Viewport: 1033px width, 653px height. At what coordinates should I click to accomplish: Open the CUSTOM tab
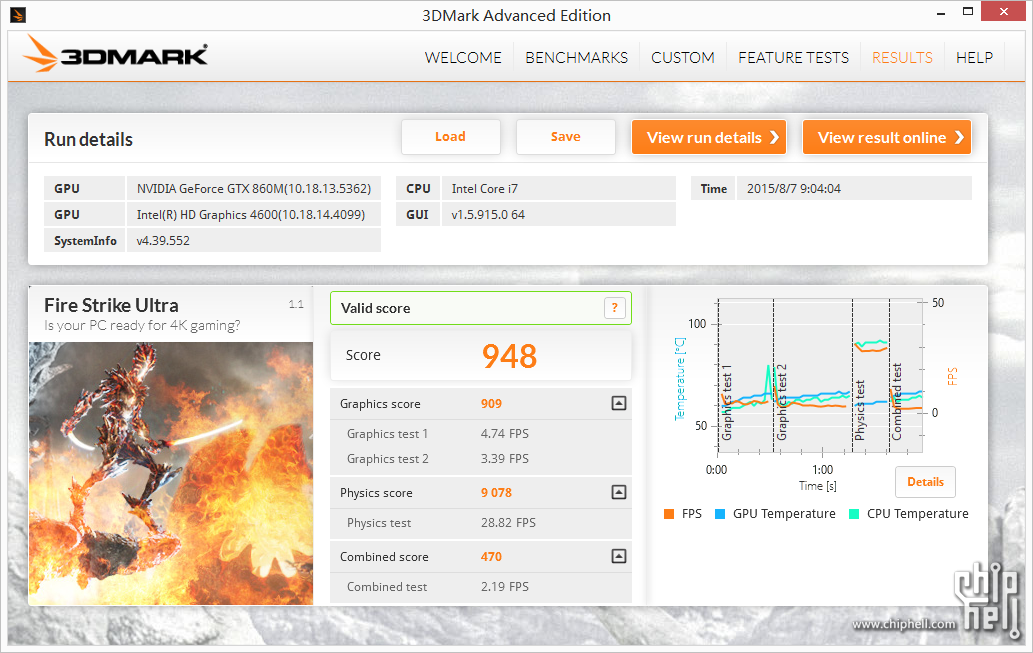point(683,58)
